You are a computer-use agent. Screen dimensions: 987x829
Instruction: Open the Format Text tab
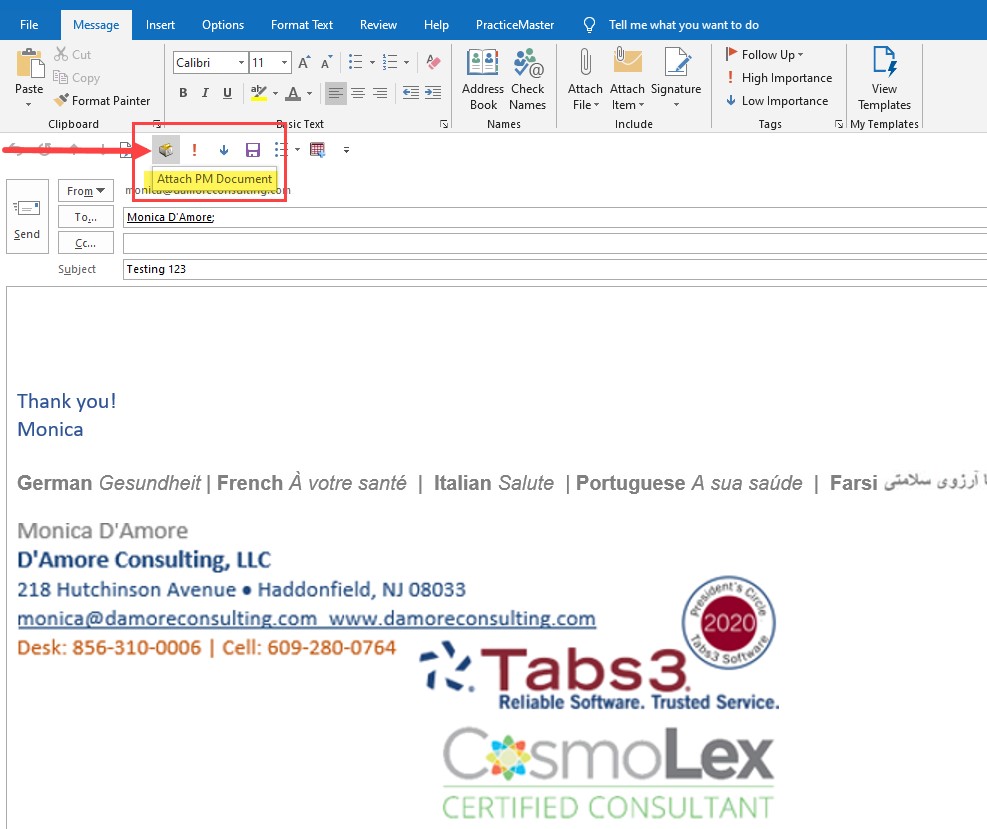pos(302,25)
